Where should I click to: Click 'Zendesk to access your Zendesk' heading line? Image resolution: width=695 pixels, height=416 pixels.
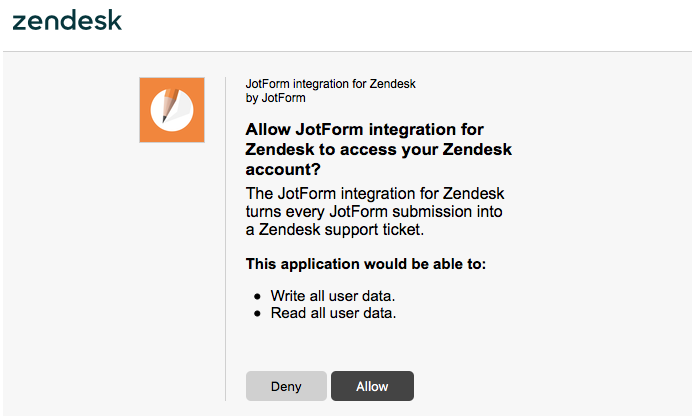click(378, 150)
